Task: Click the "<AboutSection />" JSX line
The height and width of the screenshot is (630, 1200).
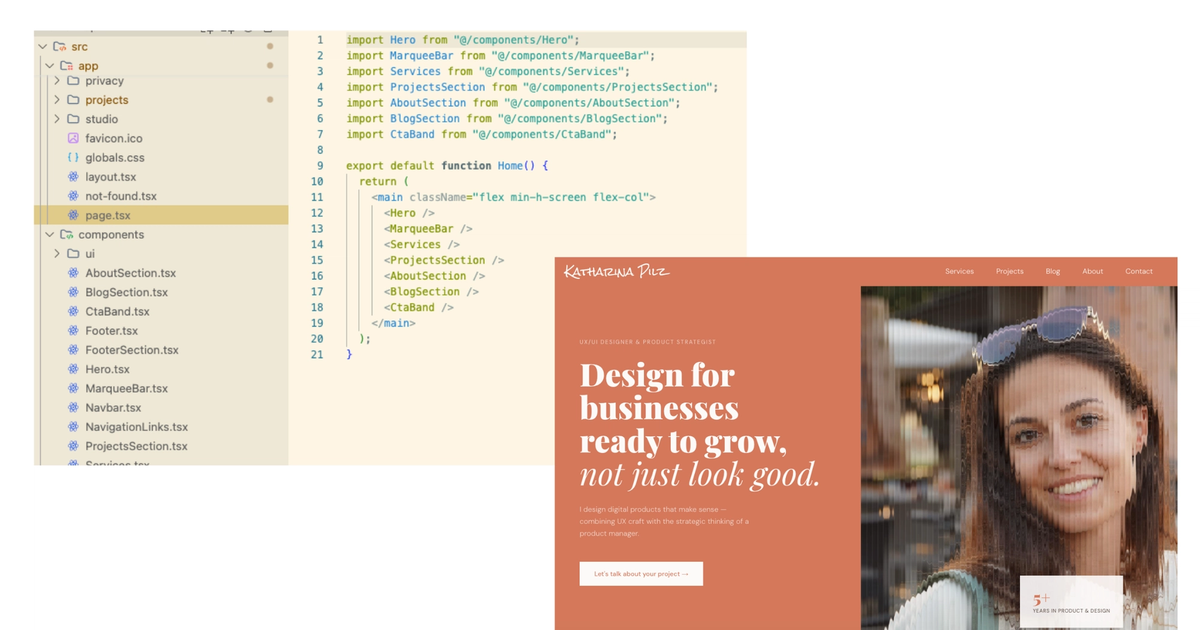Action: [x=434, y=276]
